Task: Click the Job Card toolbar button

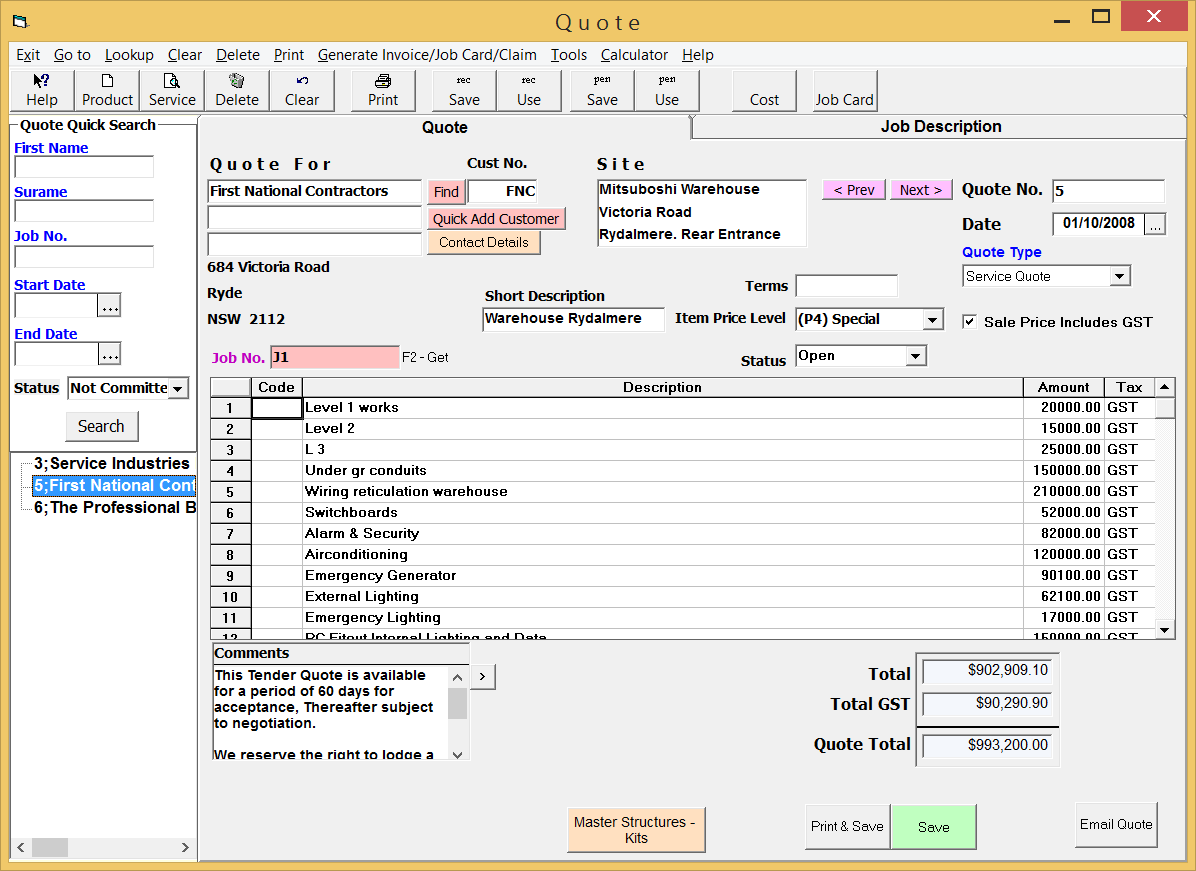Action: coord(844,91)
